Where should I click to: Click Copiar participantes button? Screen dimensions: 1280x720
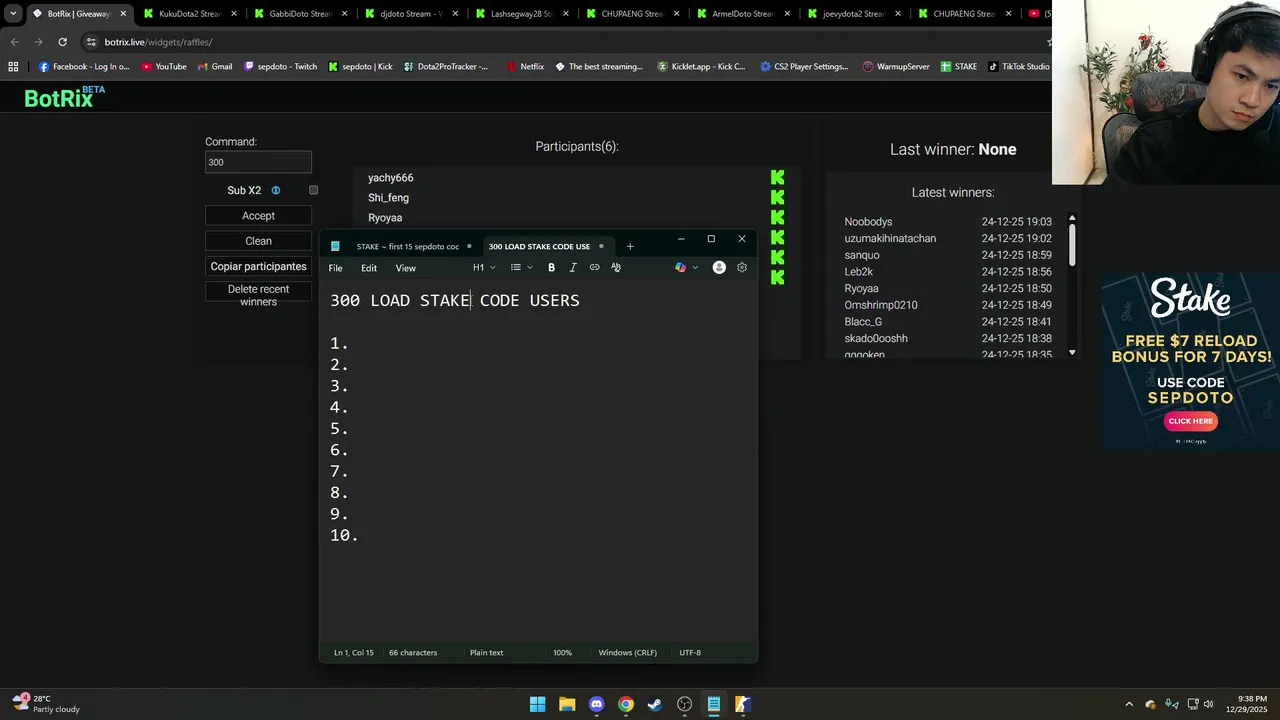(258, 267)
